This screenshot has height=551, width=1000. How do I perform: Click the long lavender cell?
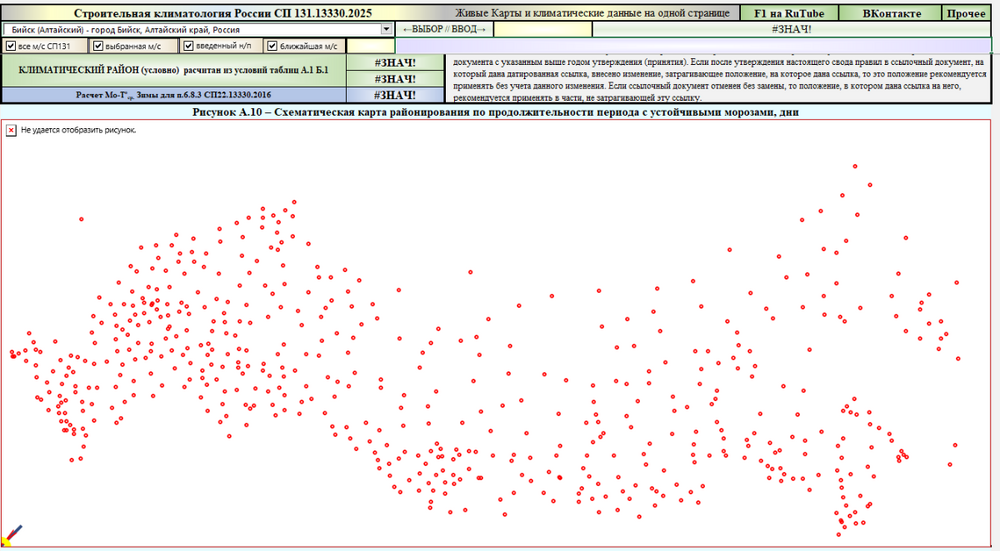coord(694,46)
